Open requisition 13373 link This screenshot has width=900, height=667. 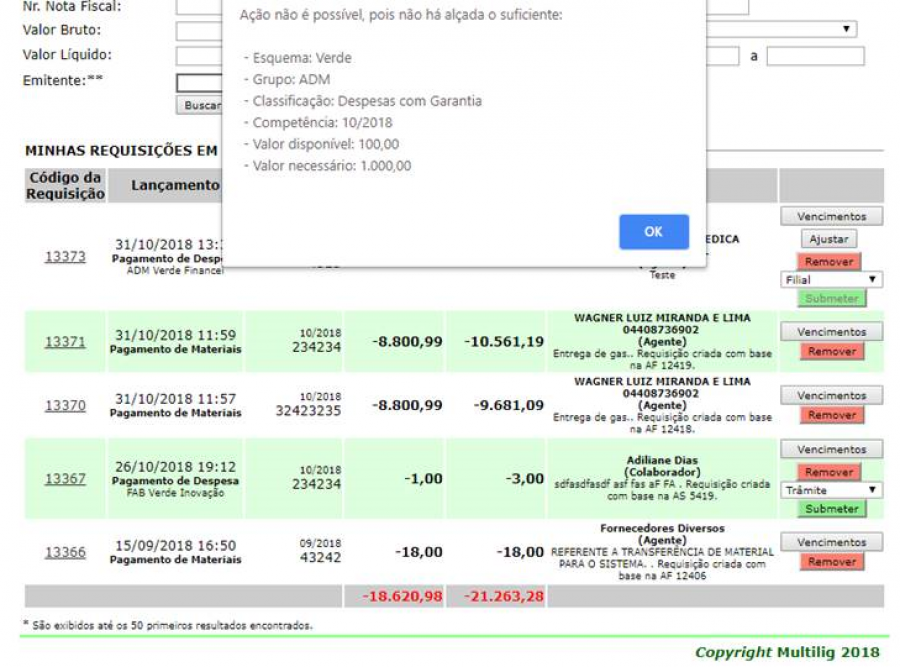coord(65,257)
